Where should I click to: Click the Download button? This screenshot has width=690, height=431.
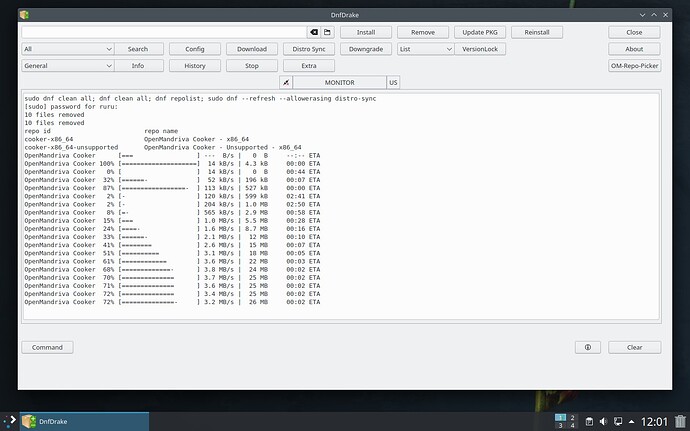(252, 49)
